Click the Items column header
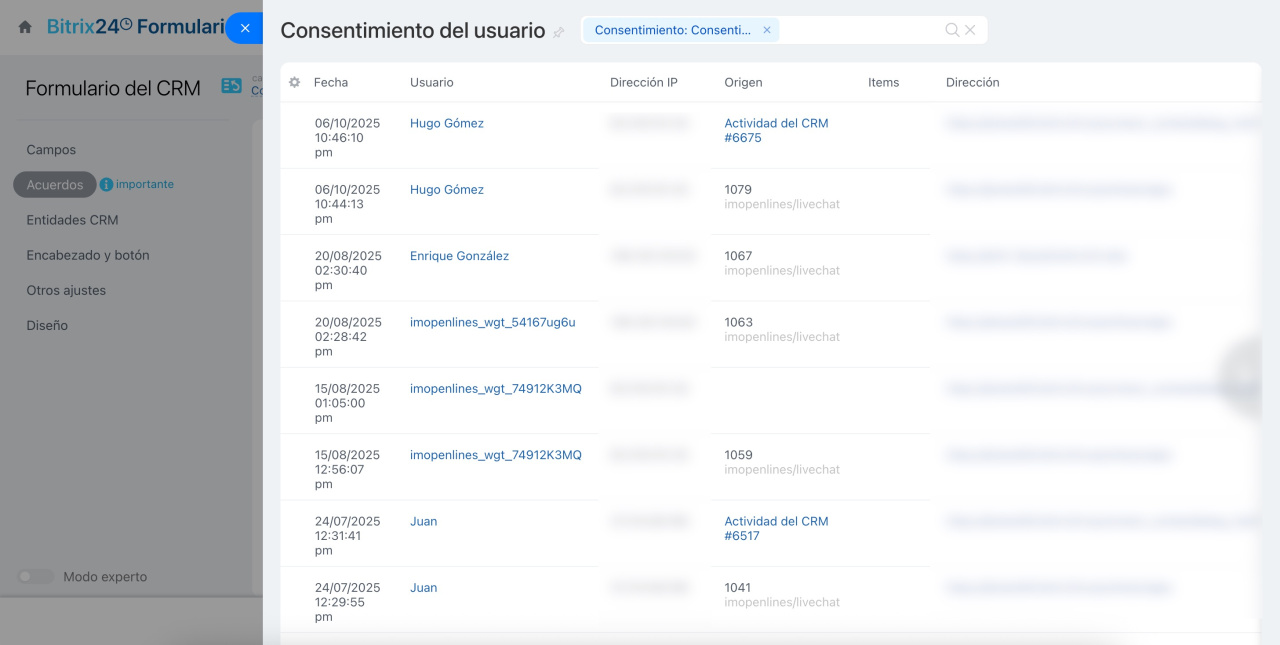 [x=883, y=82]
